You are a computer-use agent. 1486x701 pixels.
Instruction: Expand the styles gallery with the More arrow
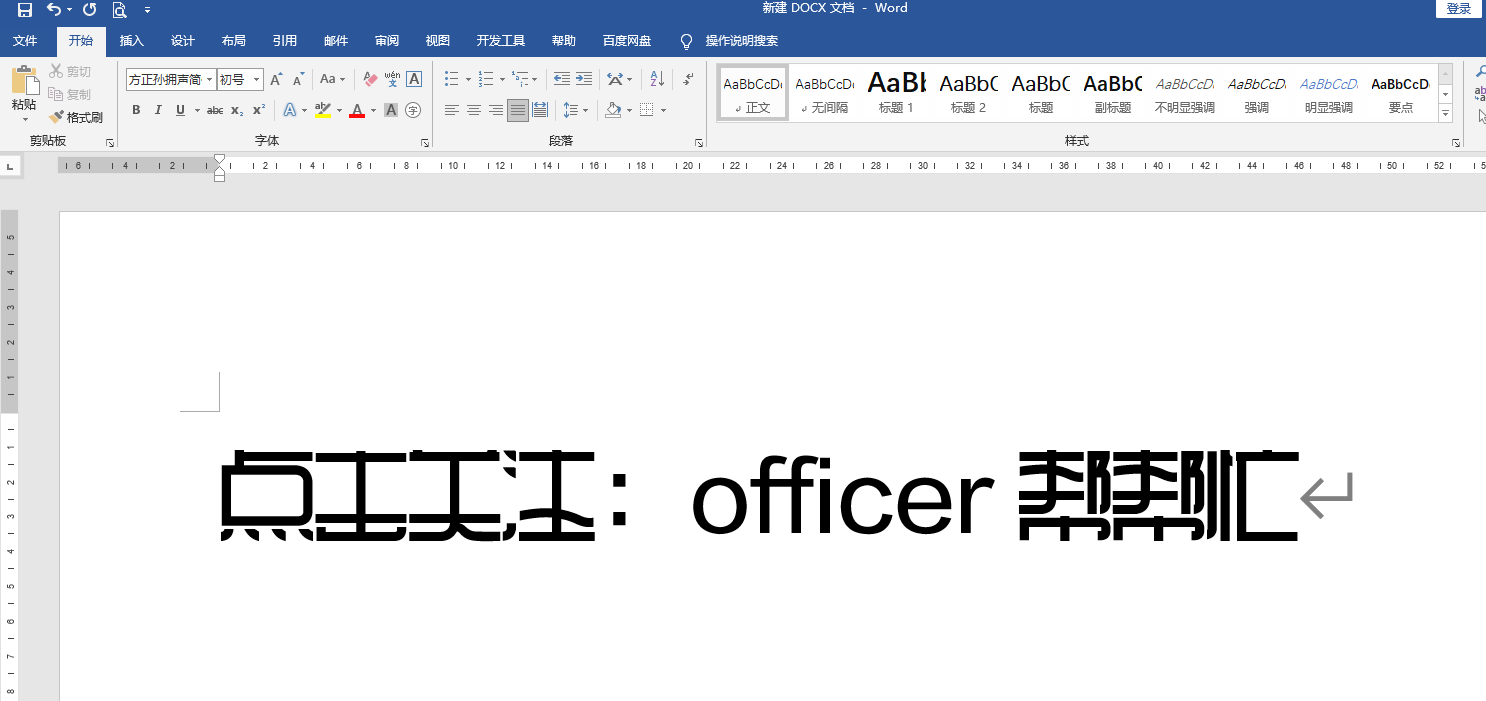[1445, 114]
